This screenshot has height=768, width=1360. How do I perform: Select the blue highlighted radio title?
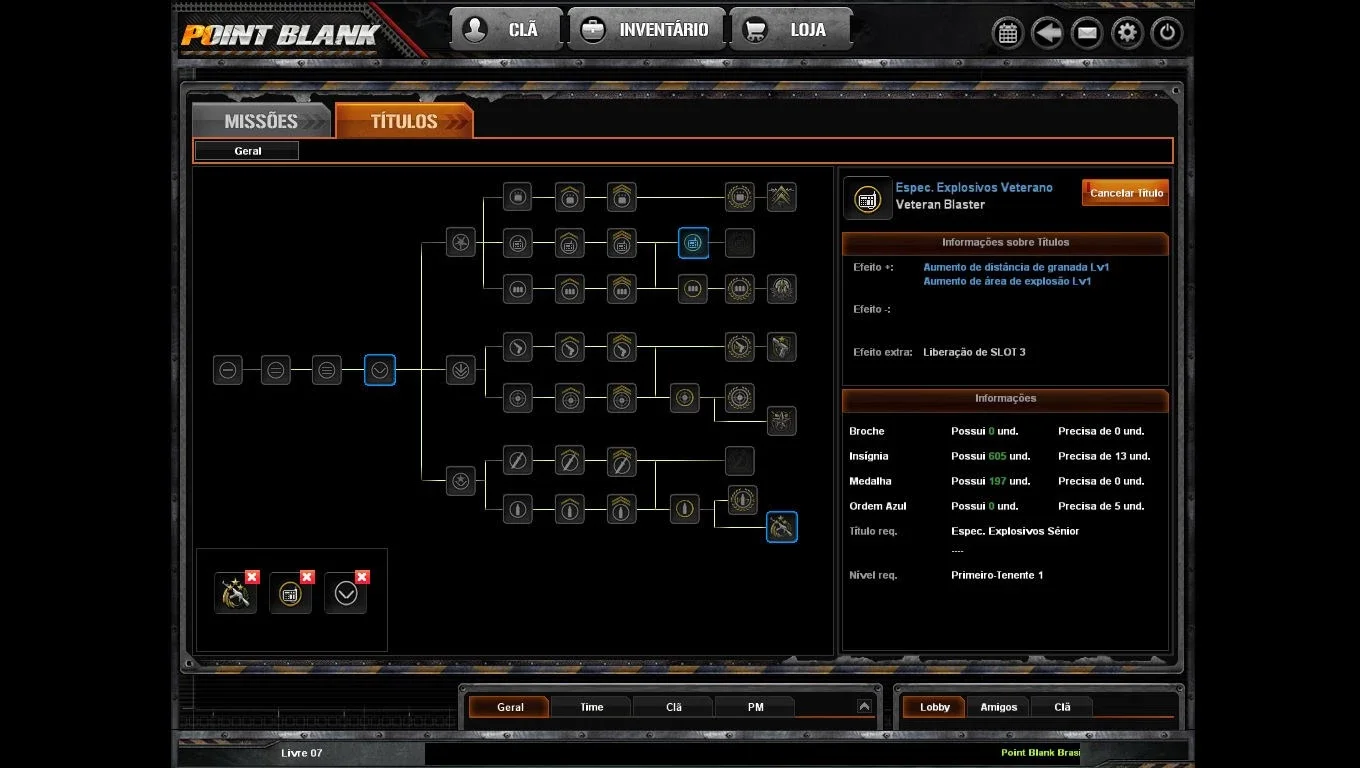[x=694, y=242]
